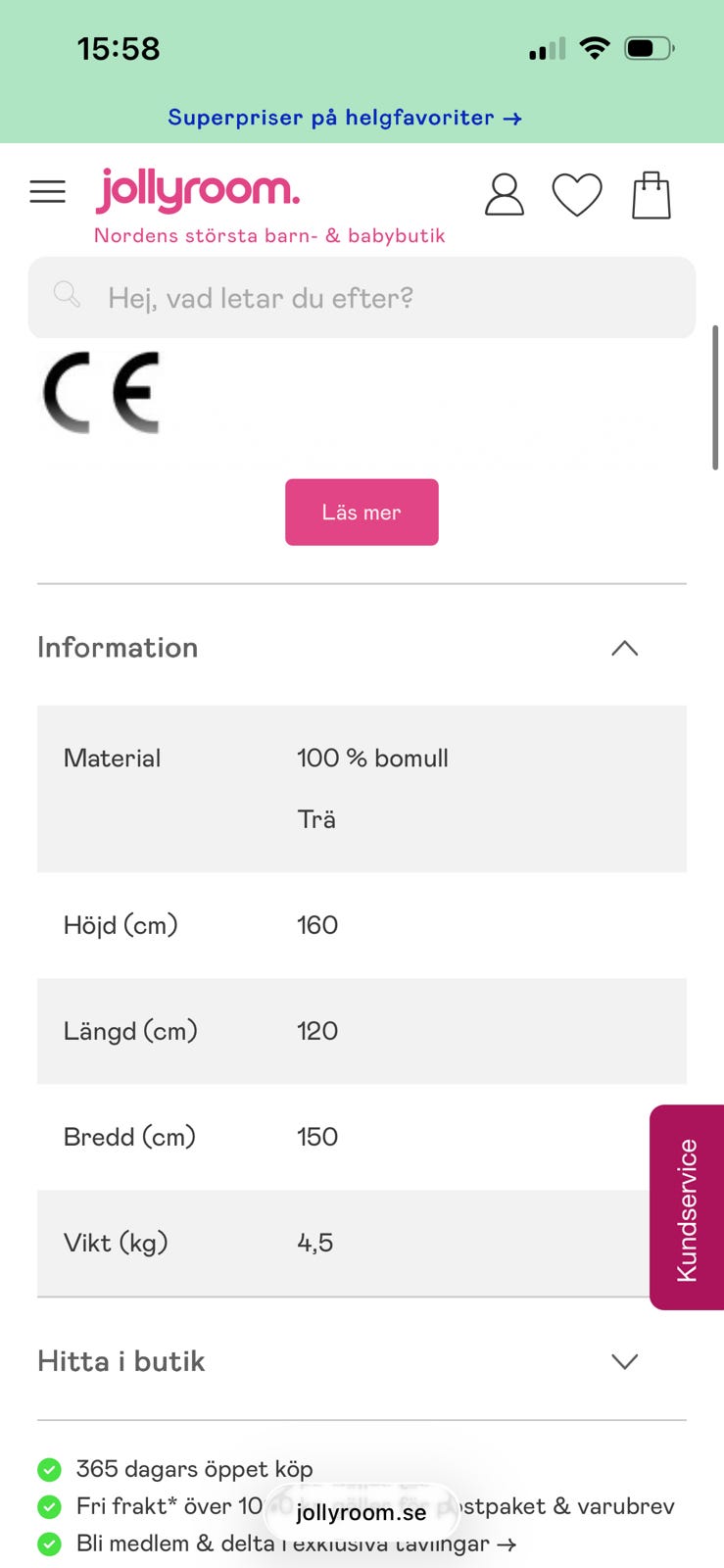The width and height of the screenshot is (724, 1568).
Task: Open Superpriser på helgfavoriter banner link
Action: pyautogui.click(x=344, y=118)
